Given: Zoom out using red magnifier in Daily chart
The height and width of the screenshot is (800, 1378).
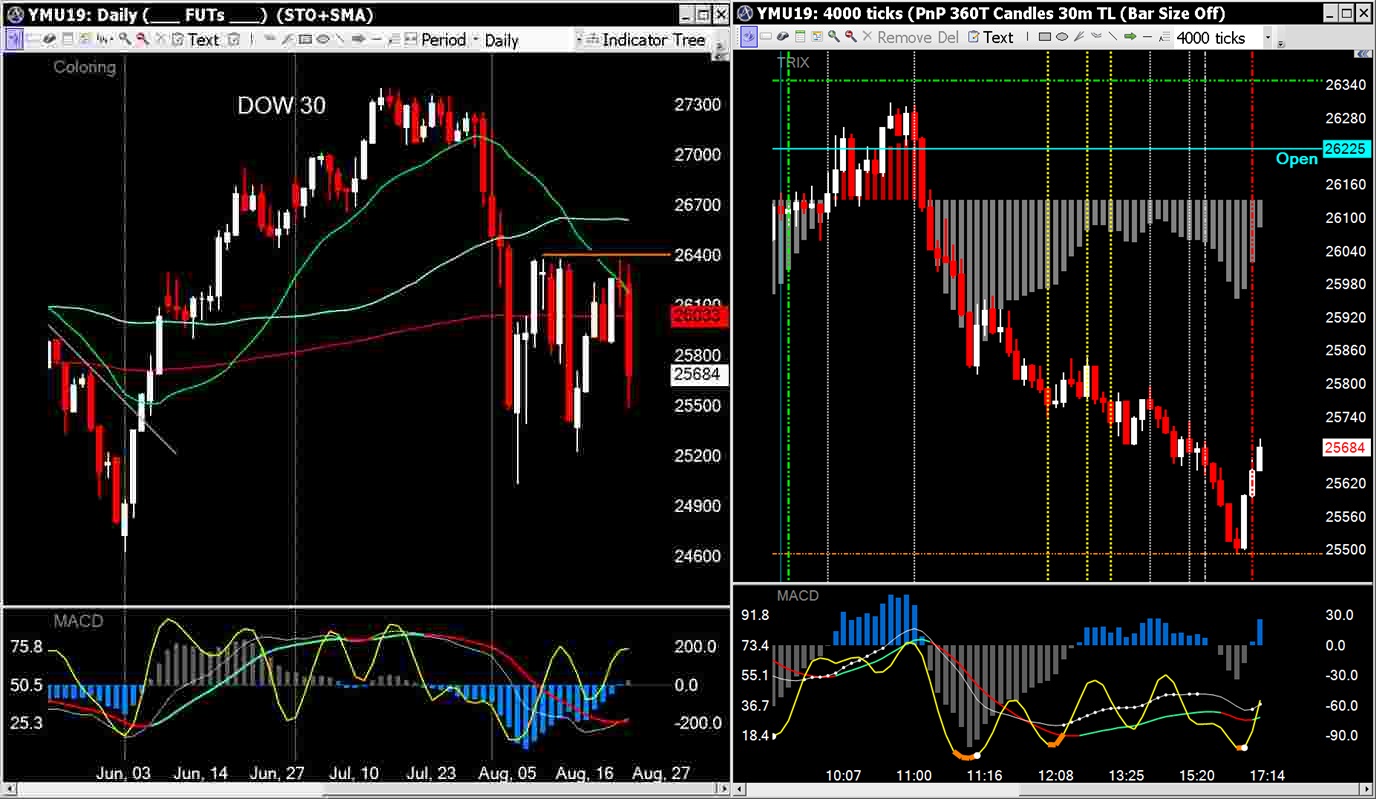Looking at the screenshot, I should point(143,40).
